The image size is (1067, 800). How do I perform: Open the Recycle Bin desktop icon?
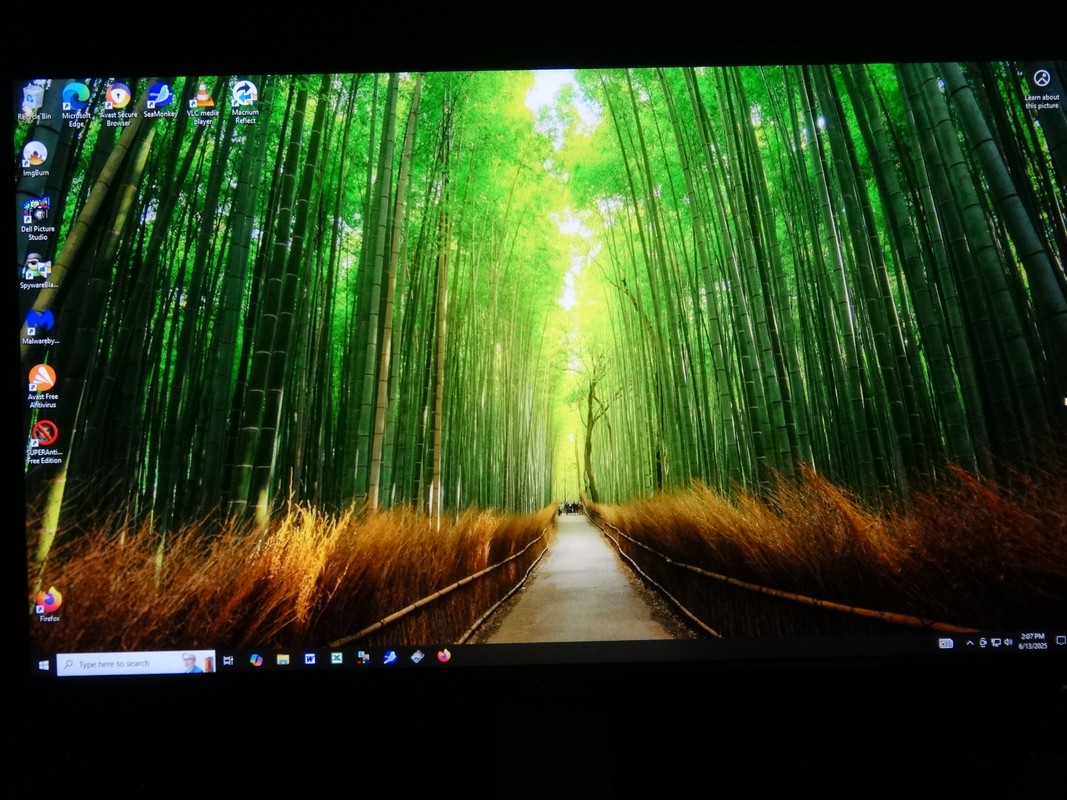click(33, 101)
